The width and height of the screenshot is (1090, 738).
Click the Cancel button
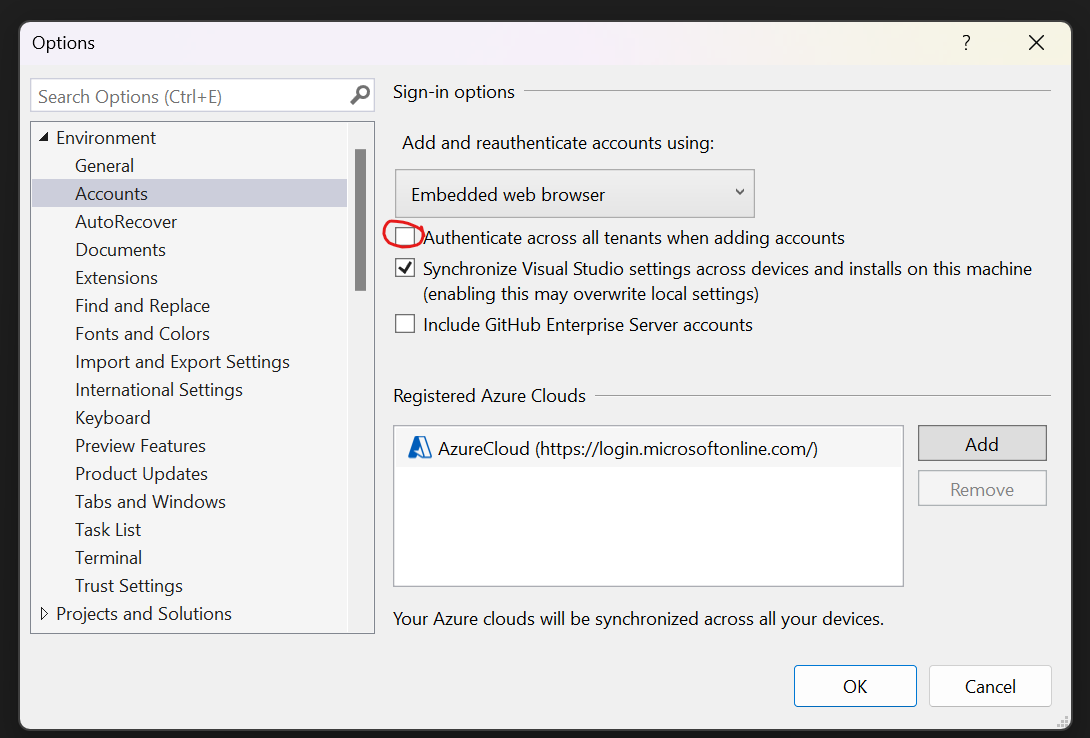pos(990,687)
